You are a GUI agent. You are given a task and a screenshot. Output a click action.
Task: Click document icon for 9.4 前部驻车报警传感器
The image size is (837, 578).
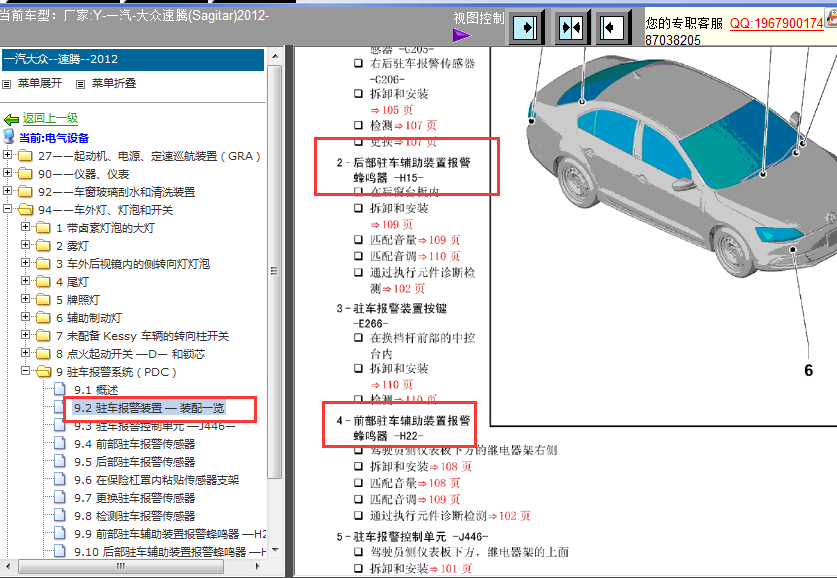click(x=60, y=444)
